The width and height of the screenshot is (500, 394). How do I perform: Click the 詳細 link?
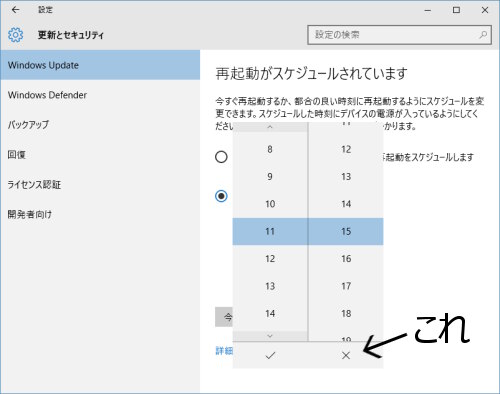pyautogui.click(x=224, y=351)
